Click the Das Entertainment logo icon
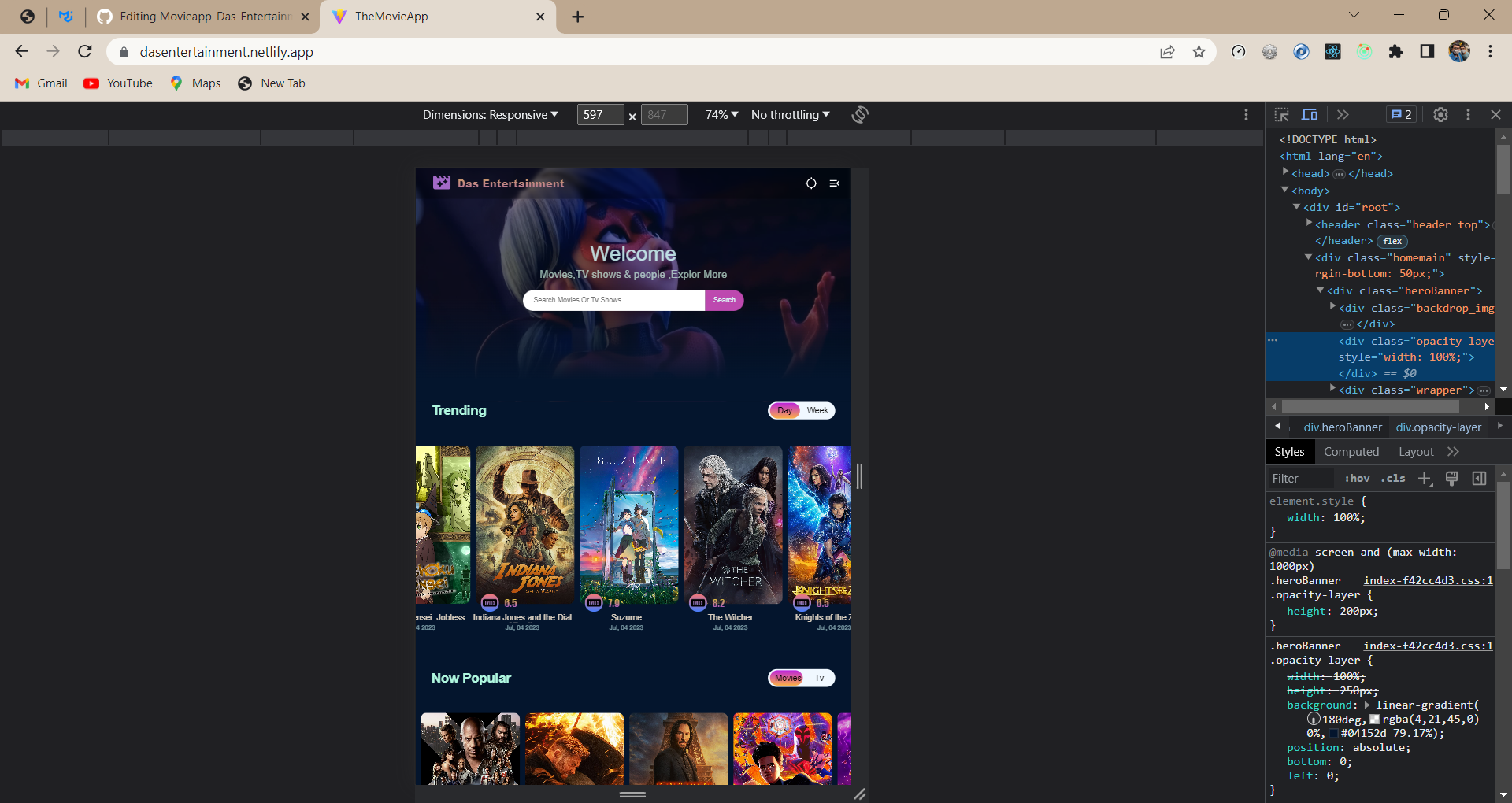Viewport: 1512px width, 803px height. (442, 182)
